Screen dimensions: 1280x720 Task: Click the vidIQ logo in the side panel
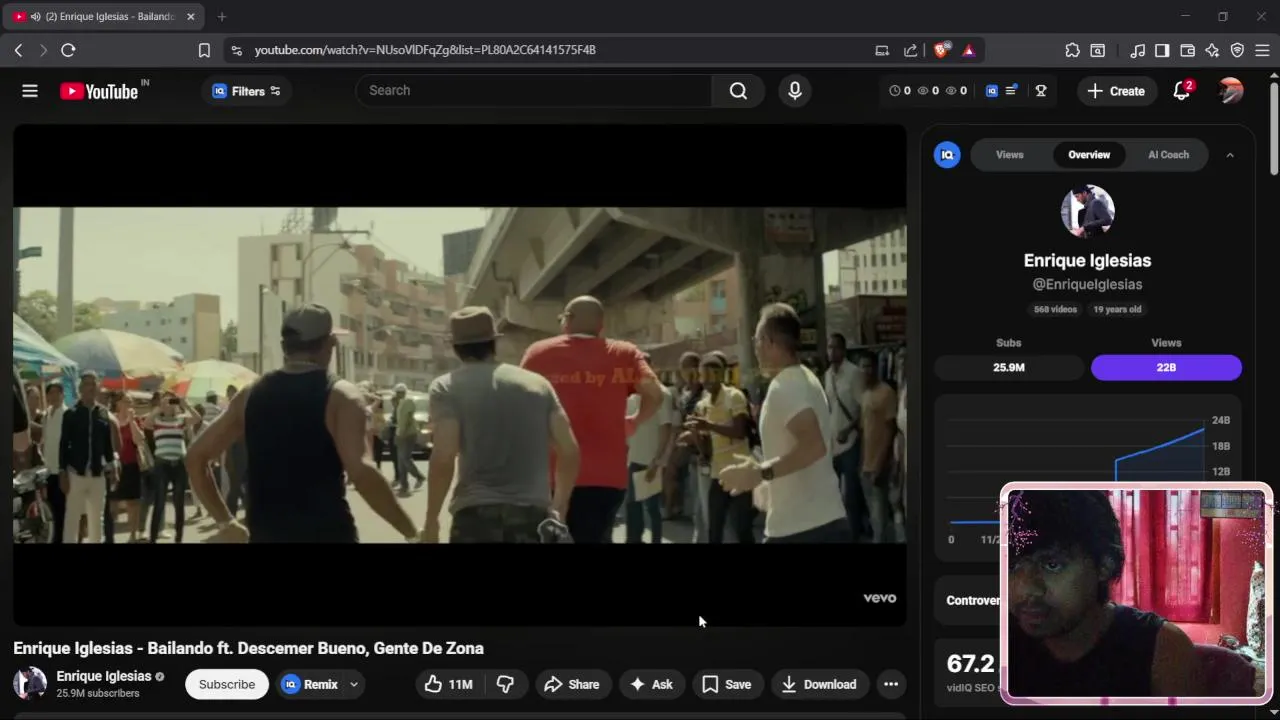[947, 155]
